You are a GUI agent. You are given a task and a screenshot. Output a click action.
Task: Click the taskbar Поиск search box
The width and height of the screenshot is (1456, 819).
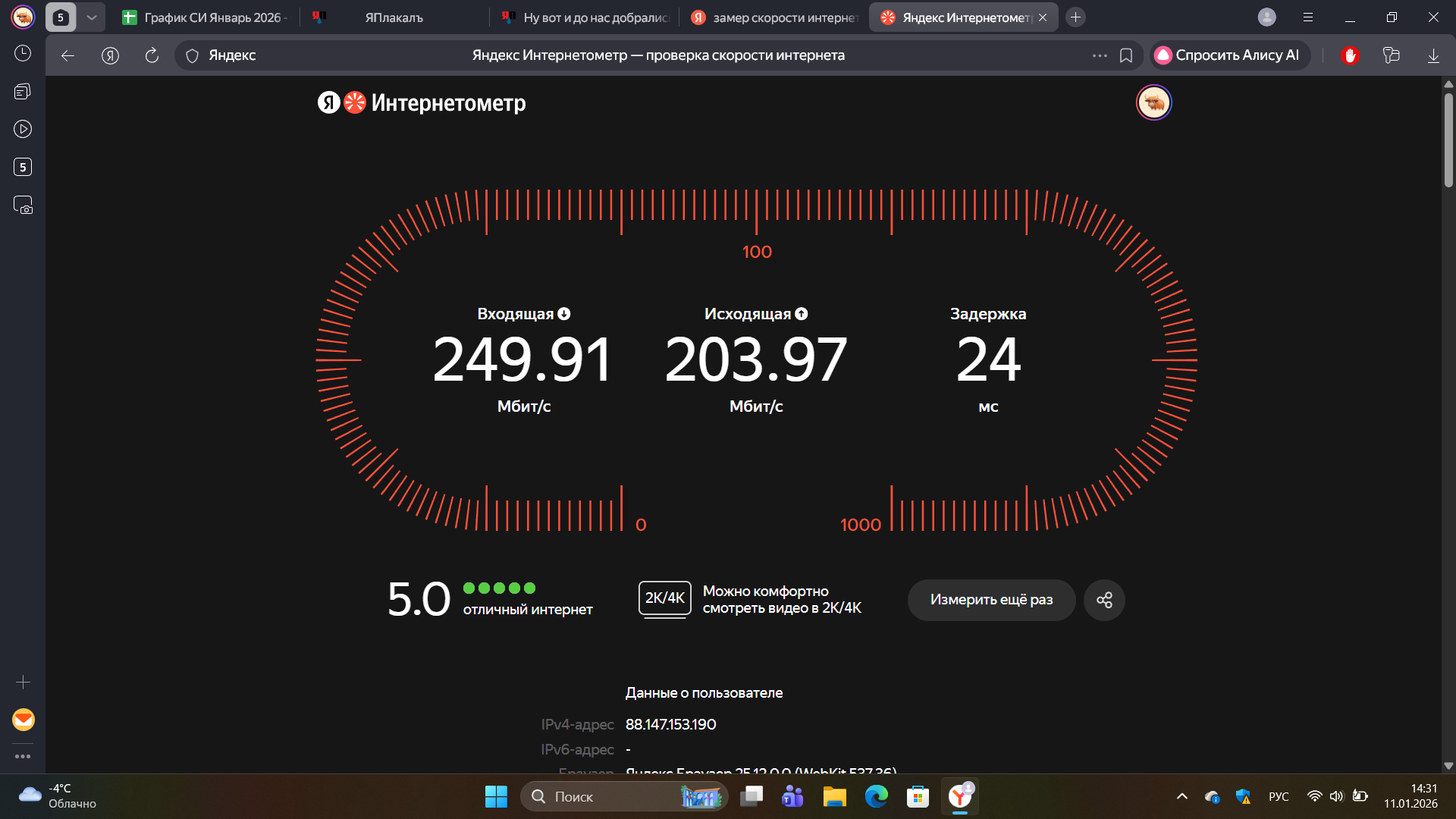pyautogui.click(x=624, y=796)
